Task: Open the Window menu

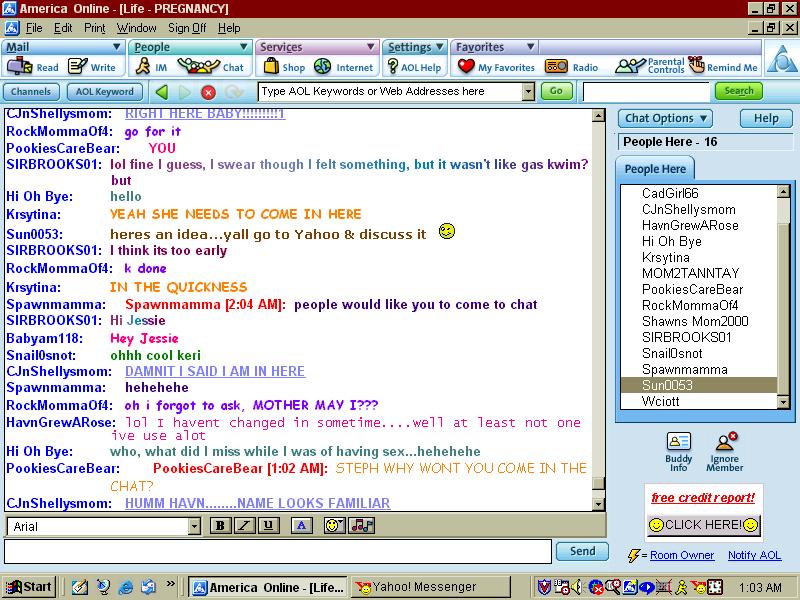Action: pyautogui.click(x=137, y=28)
